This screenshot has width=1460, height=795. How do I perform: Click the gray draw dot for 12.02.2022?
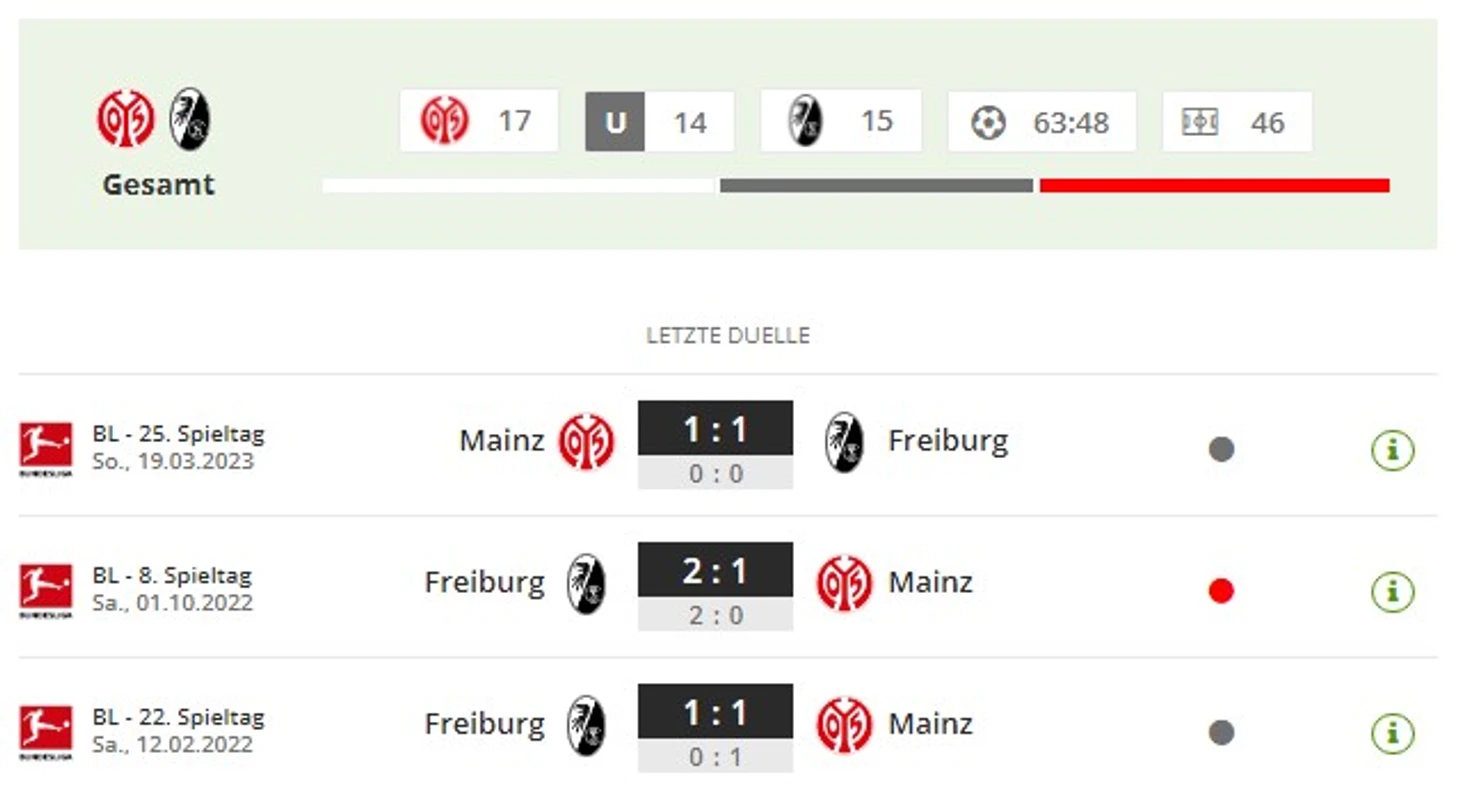[1221, 733]
